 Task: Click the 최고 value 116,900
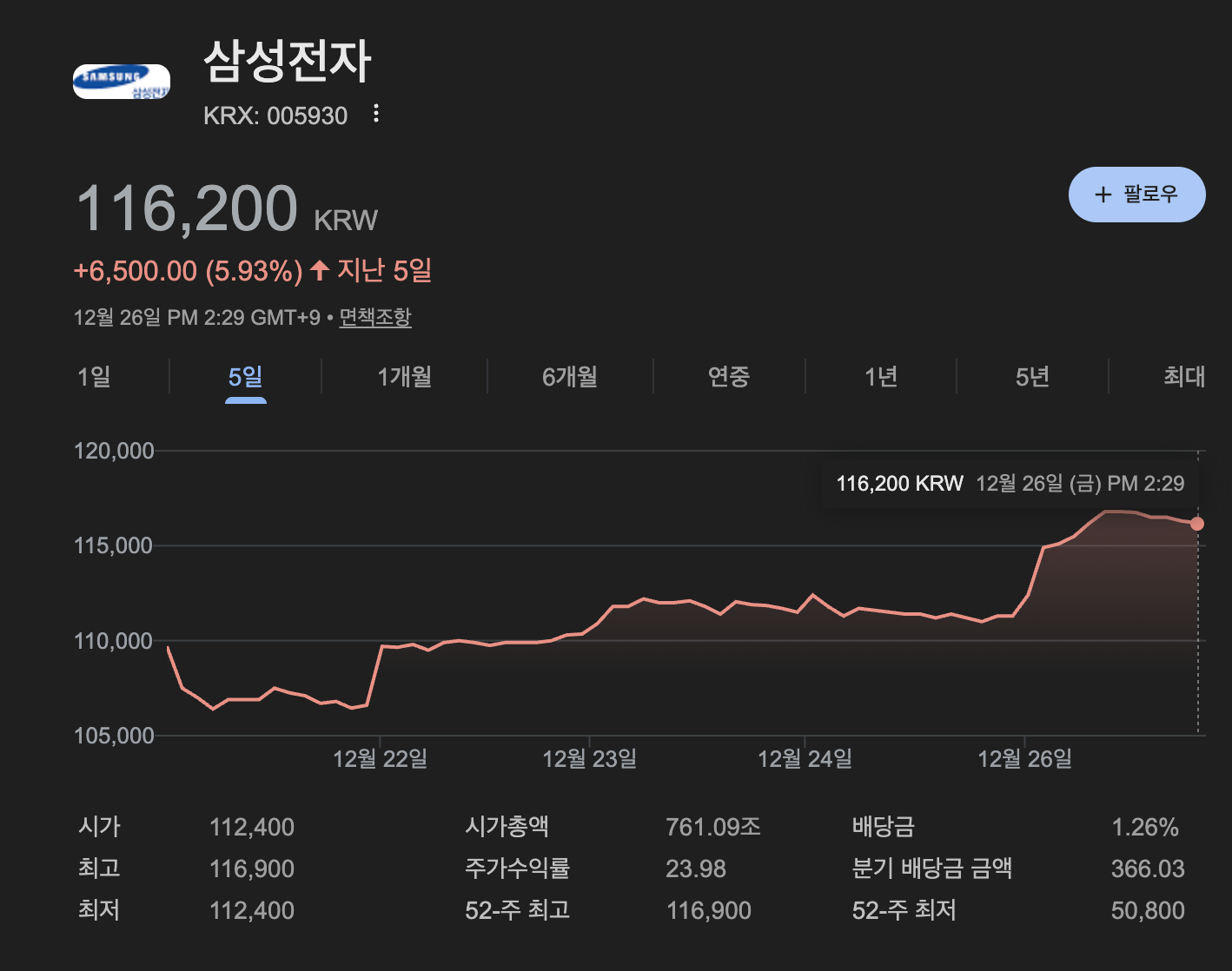252,869
